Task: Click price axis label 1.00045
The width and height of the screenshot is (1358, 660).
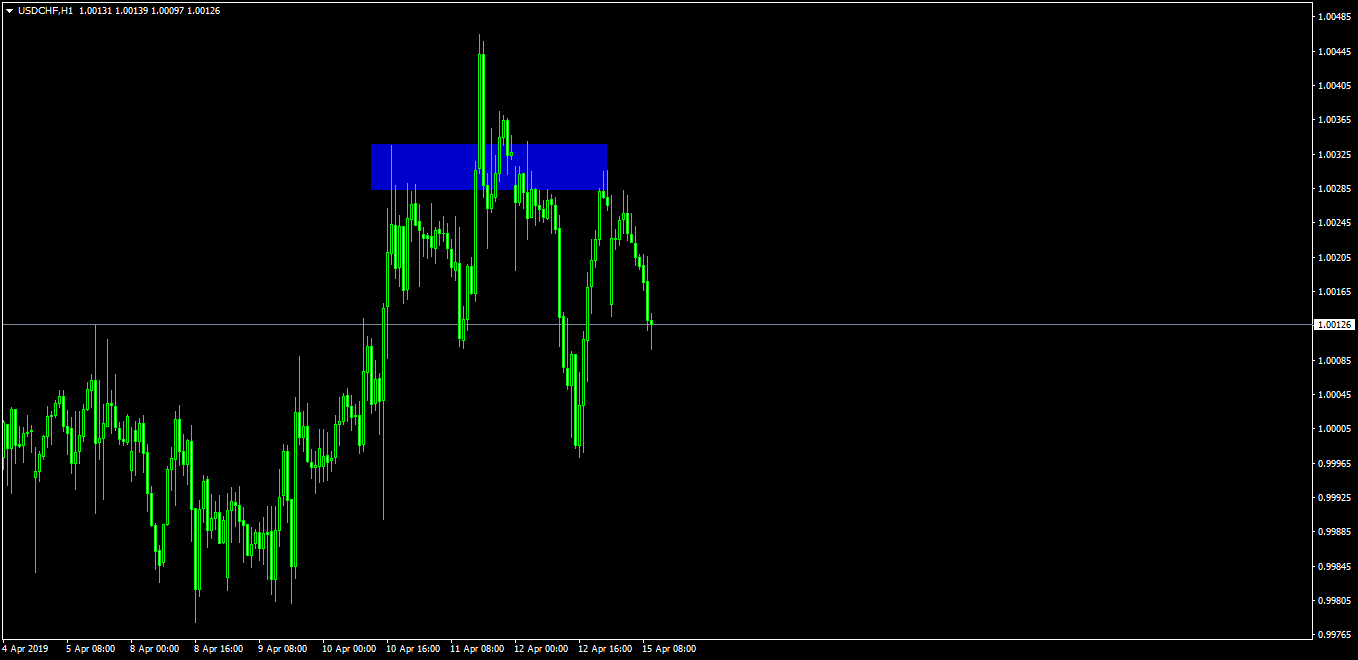Action: point(1334,395)
